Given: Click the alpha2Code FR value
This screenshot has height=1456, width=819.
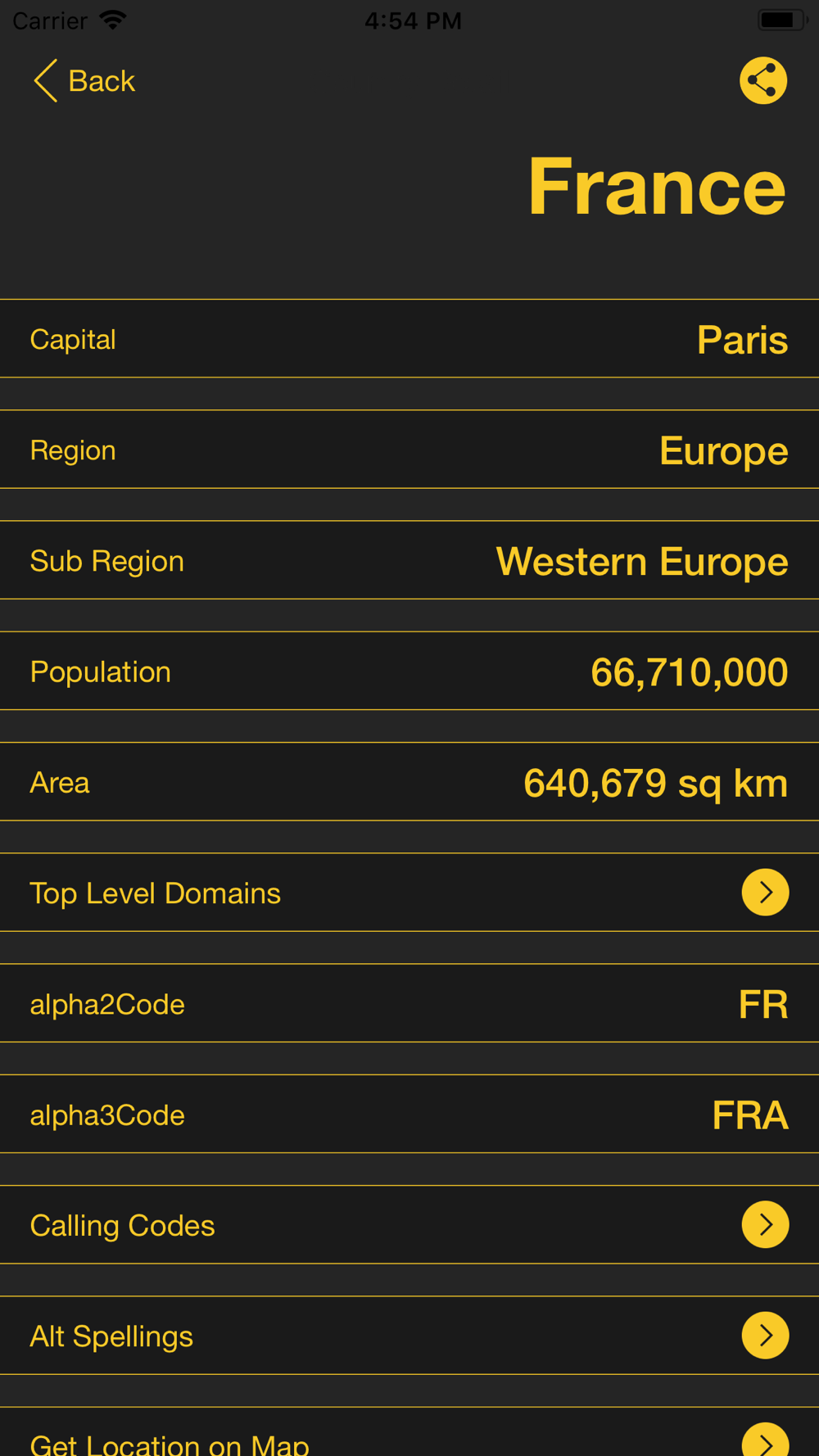Looking at the screenshot, I should tap(762, 1004).
